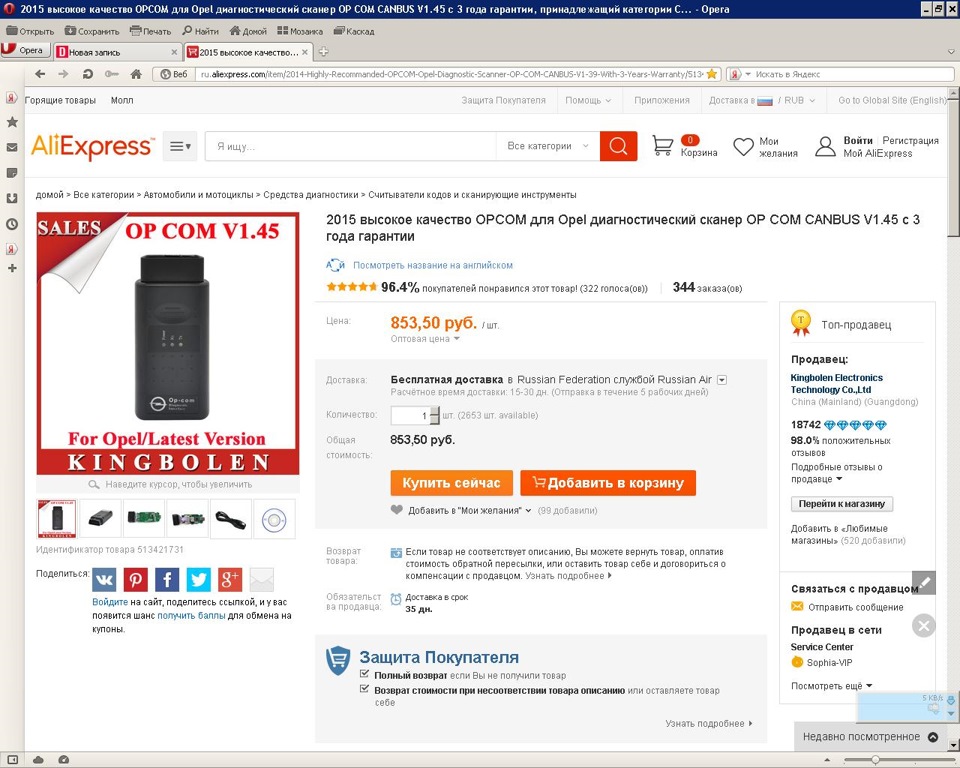960x768 pixels.
Task: Click Открыть in the toolbar
Action: pyautogui.click(x=30, y=31)
